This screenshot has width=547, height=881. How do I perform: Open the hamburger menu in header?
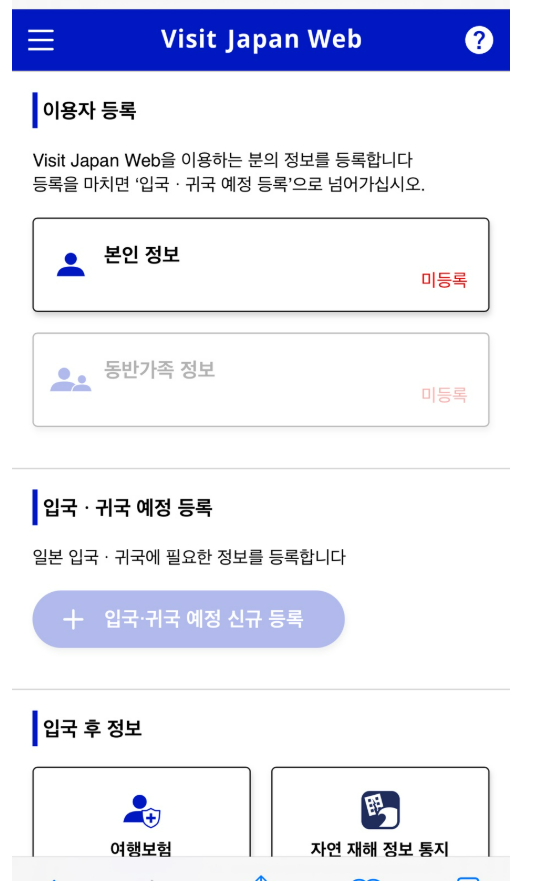[x=41, y=40]
